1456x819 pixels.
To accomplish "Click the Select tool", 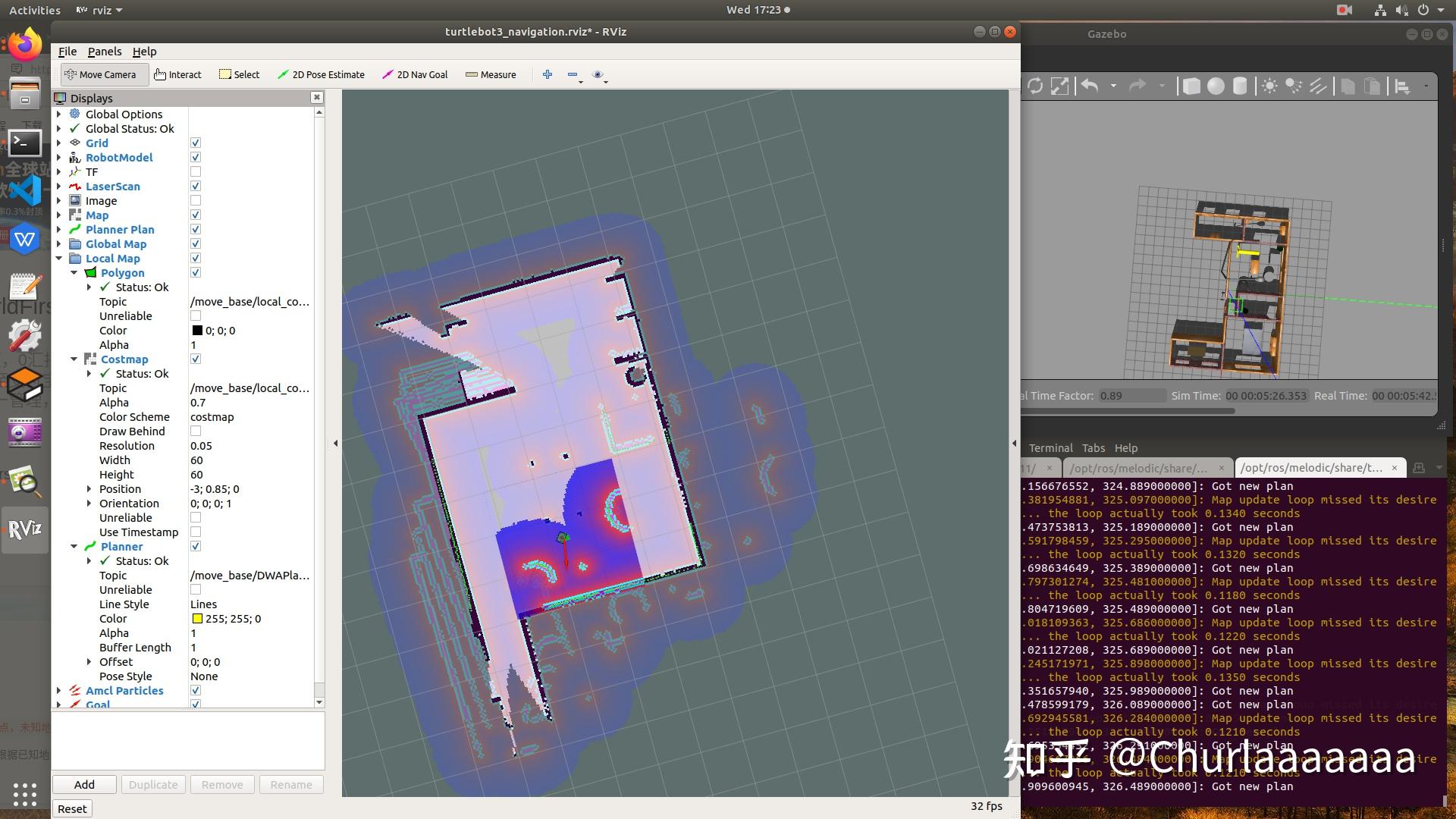I will click(x=239, y=74).
